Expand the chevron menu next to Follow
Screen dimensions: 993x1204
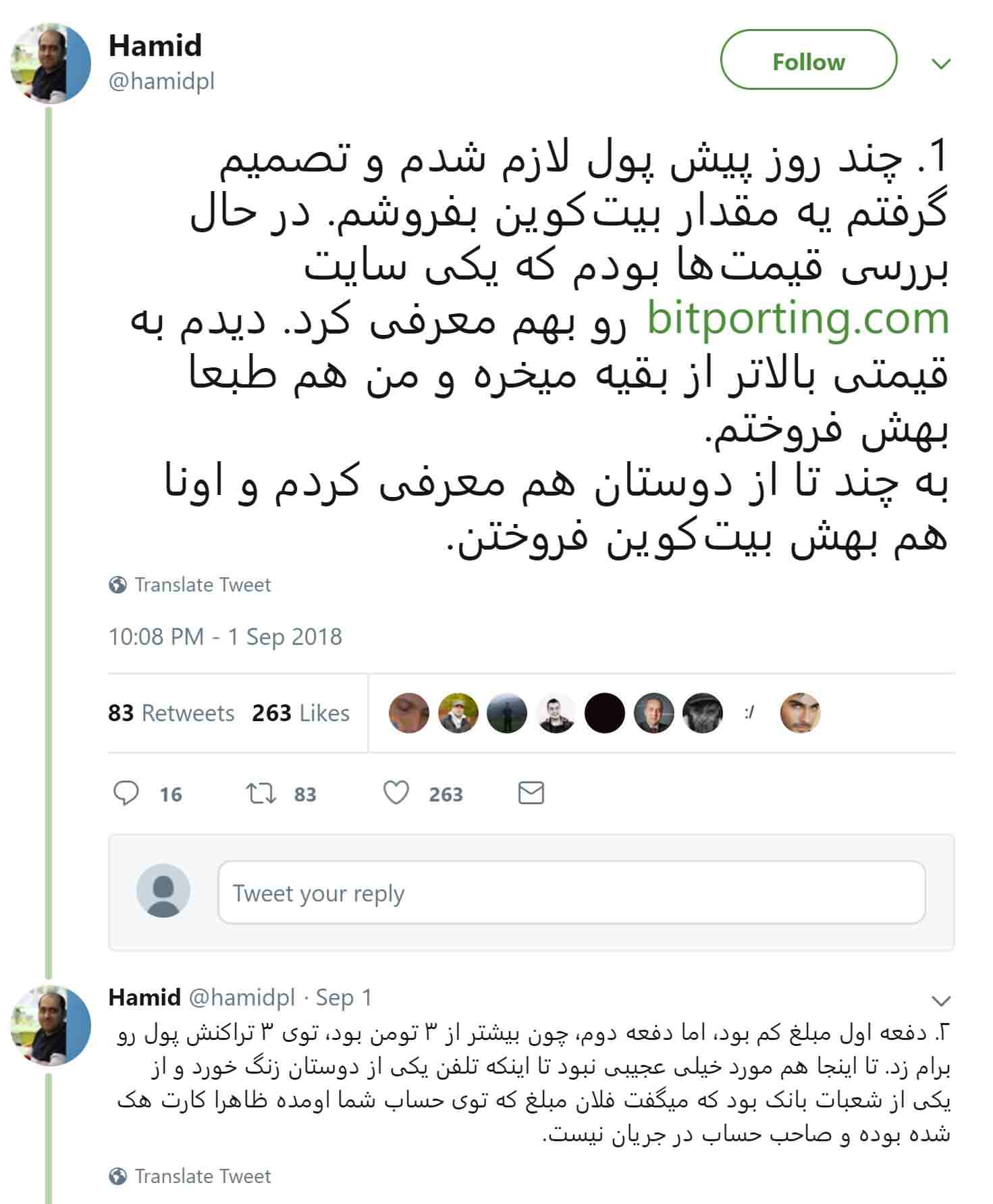[941, 63]
